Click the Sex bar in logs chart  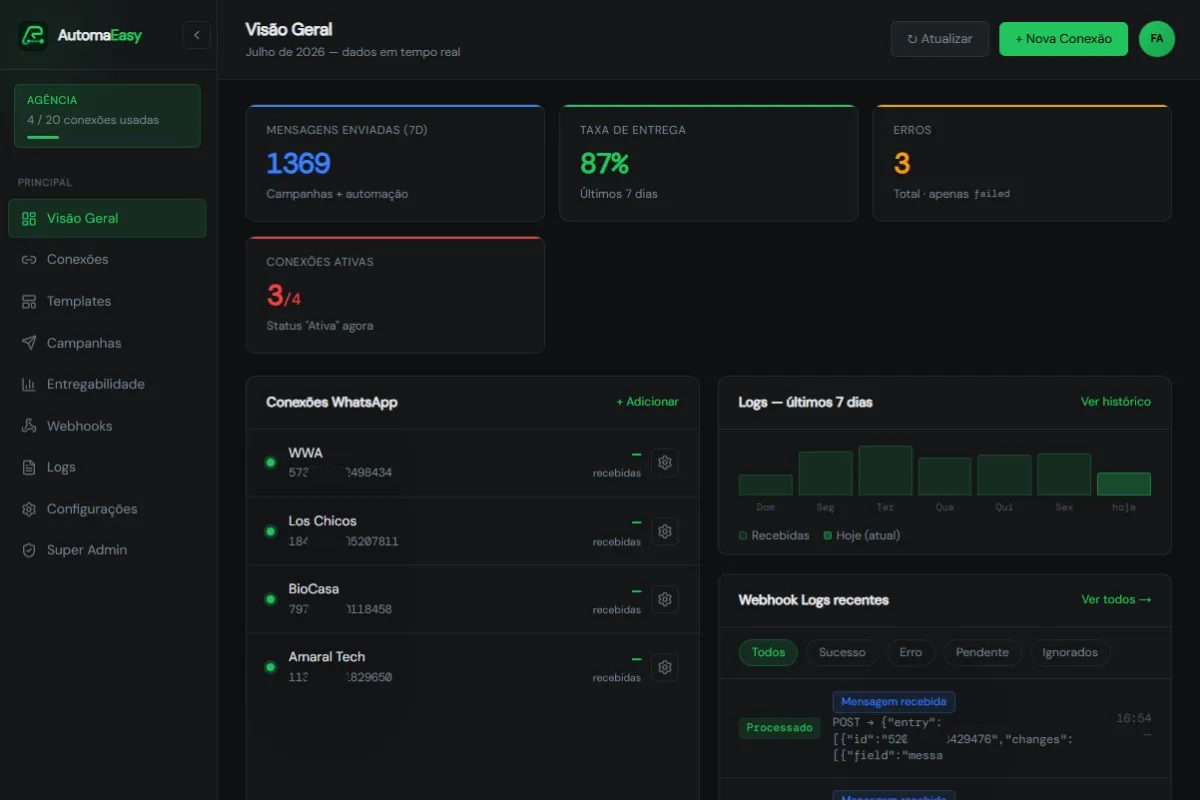point(1064,475)
